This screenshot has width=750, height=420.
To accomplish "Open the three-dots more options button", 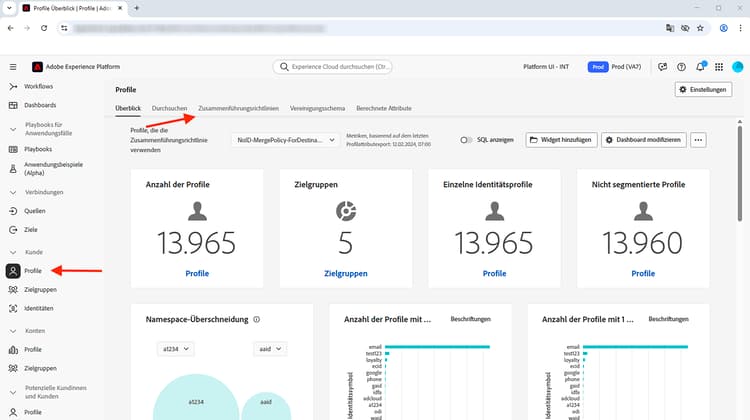I will click(698, 140).
